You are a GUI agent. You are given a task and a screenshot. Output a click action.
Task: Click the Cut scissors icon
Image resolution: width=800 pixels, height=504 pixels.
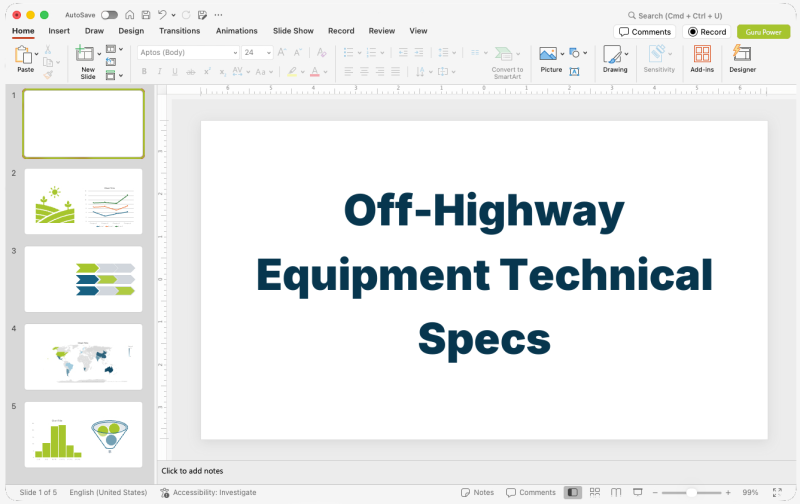point(48,49)
